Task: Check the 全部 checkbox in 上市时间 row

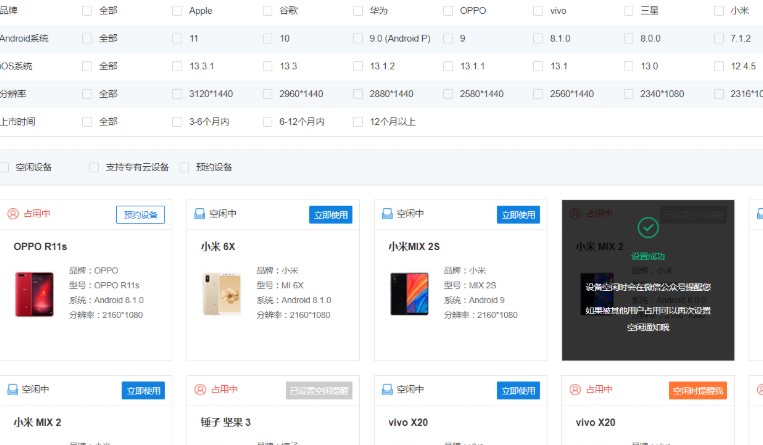Action: tap(87, 122)
